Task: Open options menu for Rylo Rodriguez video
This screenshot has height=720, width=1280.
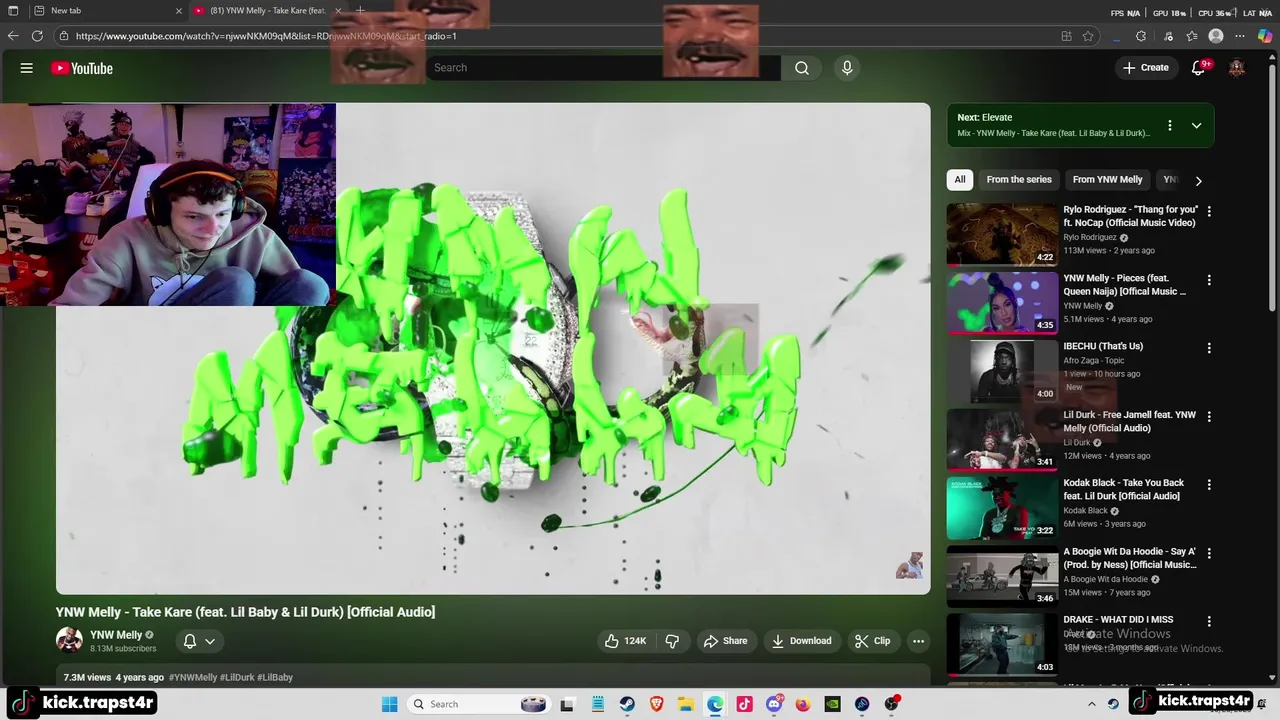Action: (x=1209, y=211)
